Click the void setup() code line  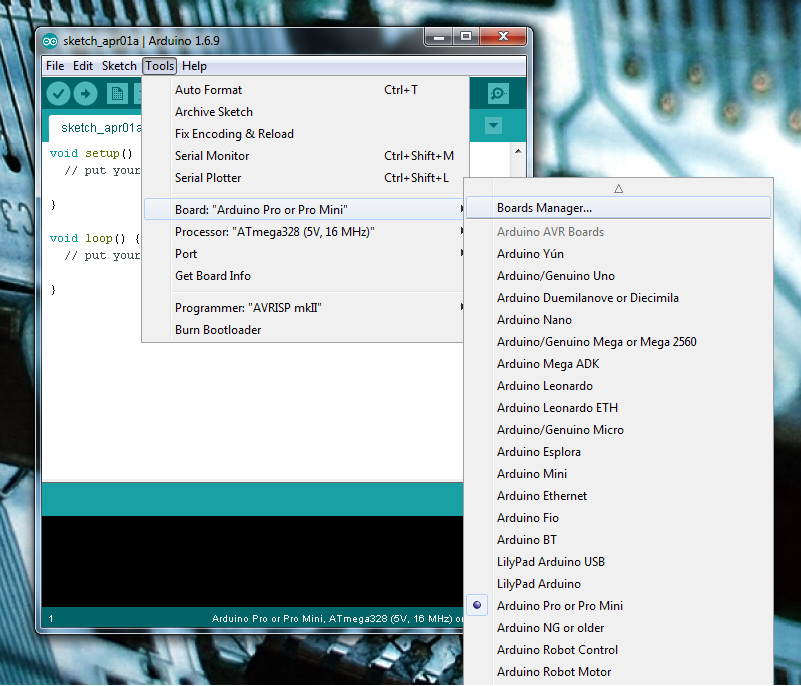(91, 153)
